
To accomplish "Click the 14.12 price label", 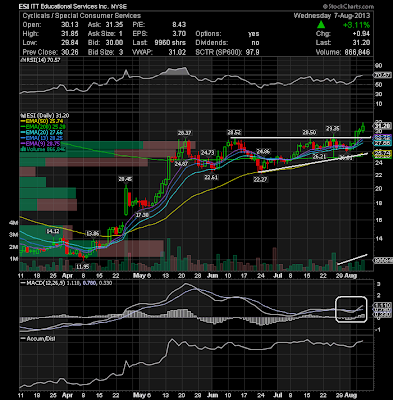I will tap(53, 231).
